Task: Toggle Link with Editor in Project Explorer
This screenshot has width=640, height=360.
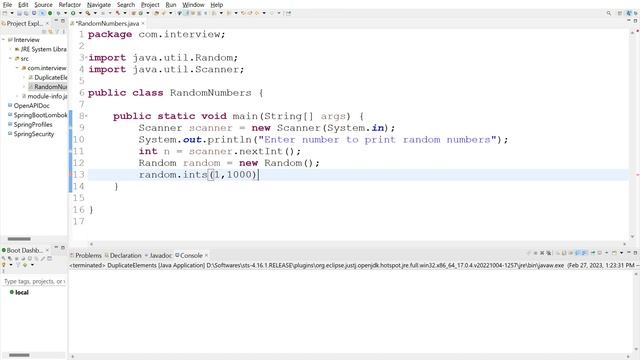Action: tap(51, 31)
